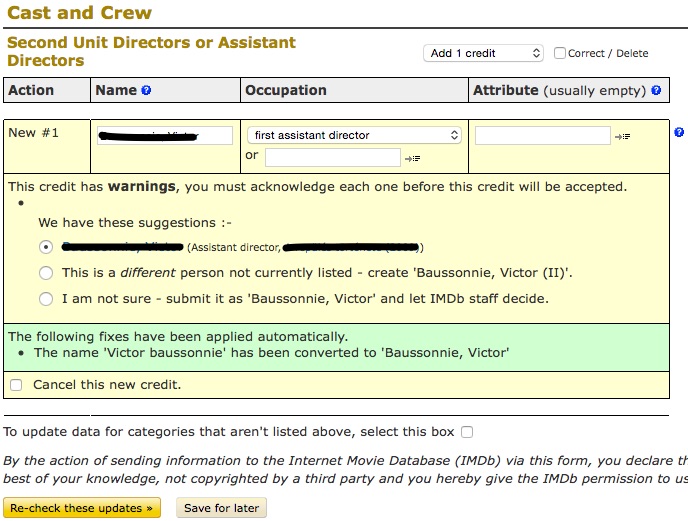The image size is (688, 521).
Task: Tick the Correct / Delete checkbox
Action: point(560,53)
